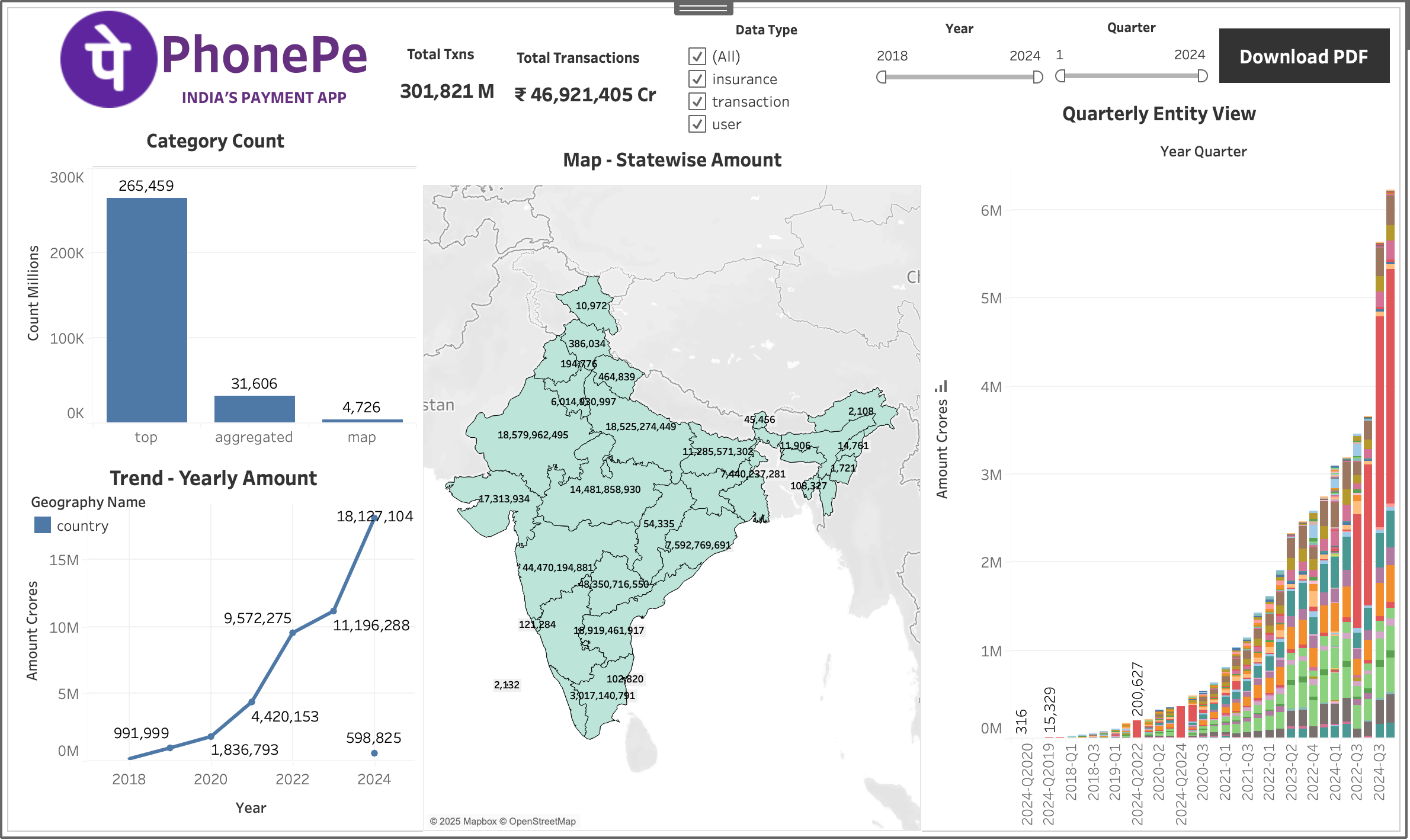The image size is (1410, 840).
Task: Click the 2024-Q2019 quarter axis label
Action: click(x=1049, y=784)
